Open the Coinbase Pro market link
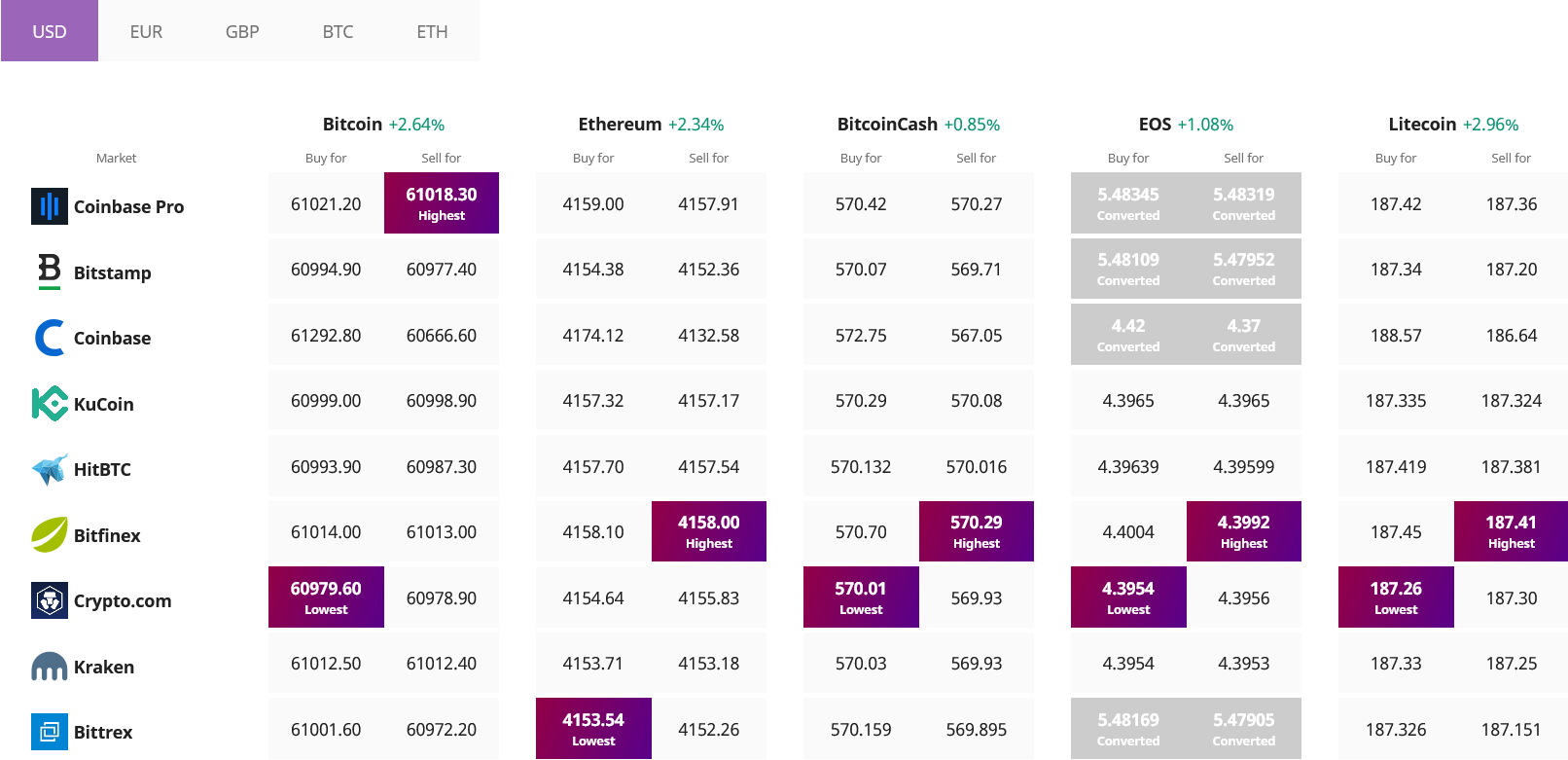Image resolution: width=1568 pixels, height=760 pixels. (128, 206)
